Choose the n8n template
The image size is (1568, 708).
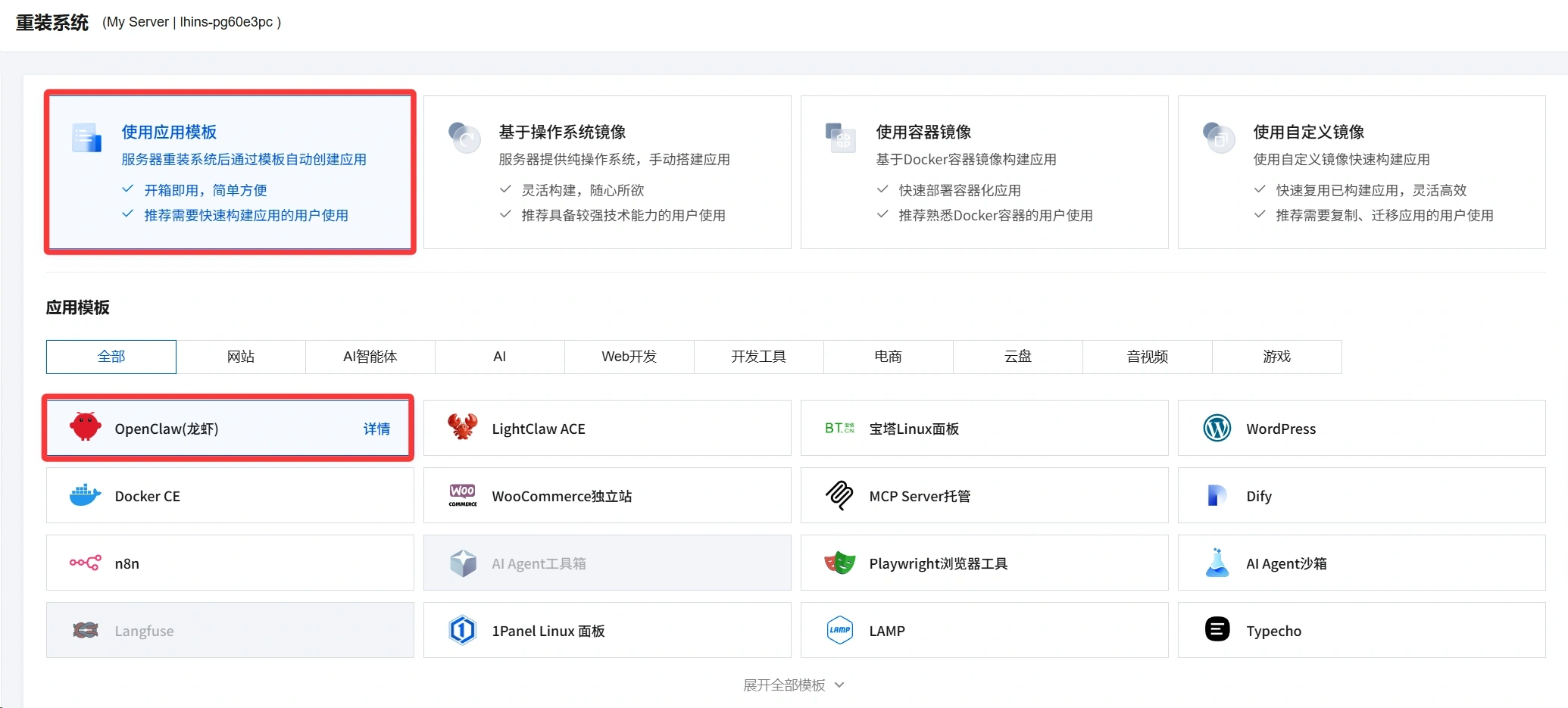[x=230, y=563]
